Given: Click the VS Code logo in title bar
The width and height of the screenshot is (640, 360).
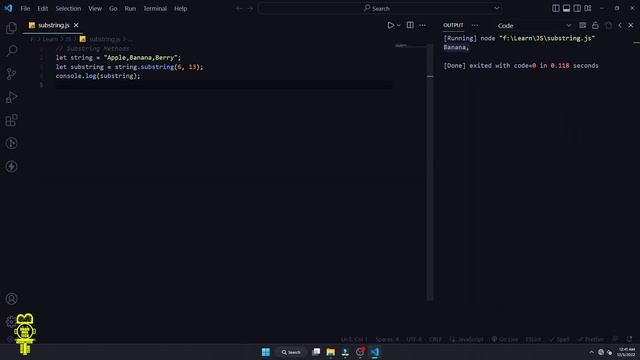Looking at the screenshot, I should pyautogui.click(x=9, y=8).
